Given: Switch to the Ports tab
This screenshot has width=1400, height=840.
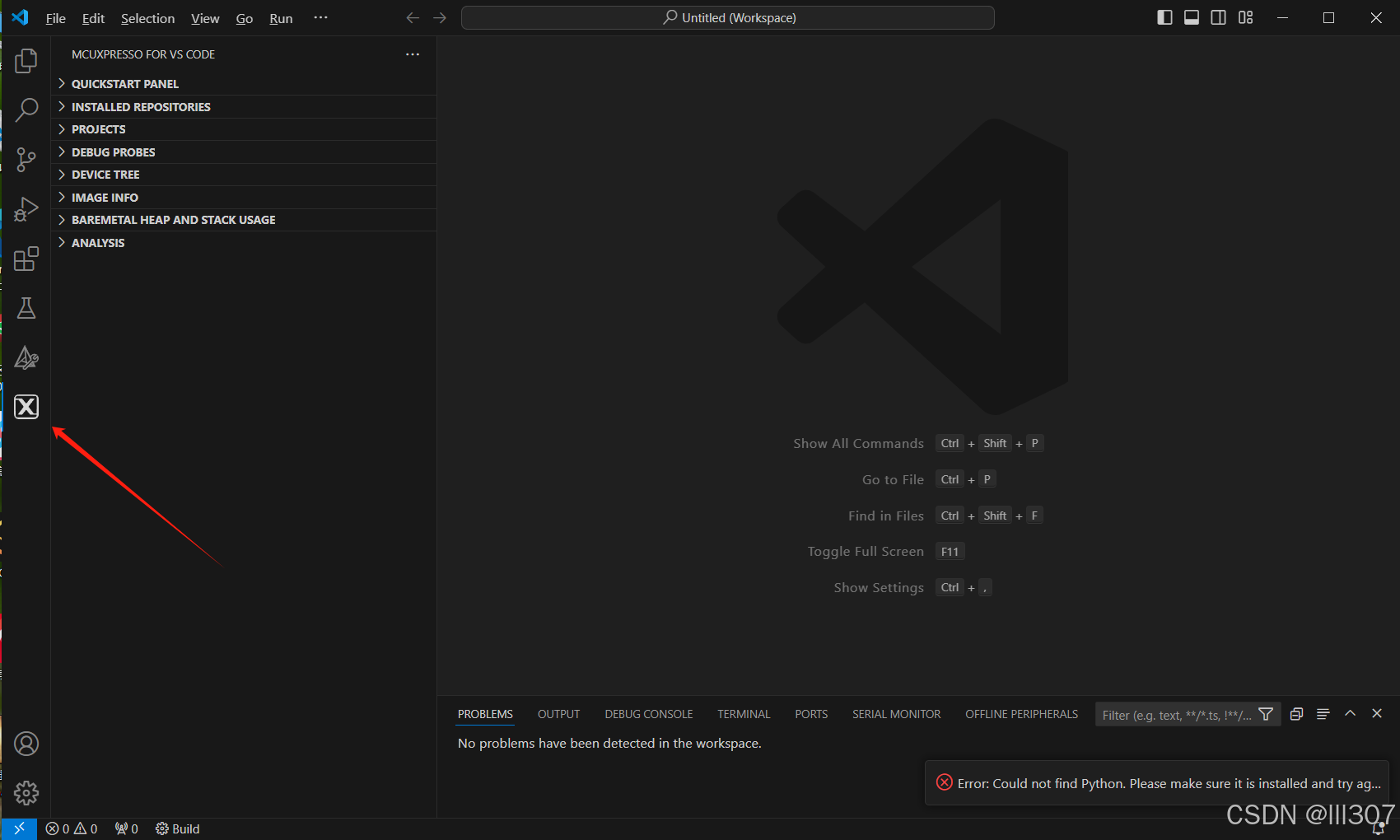Looking at the screenshot, I should pos(811,714).
